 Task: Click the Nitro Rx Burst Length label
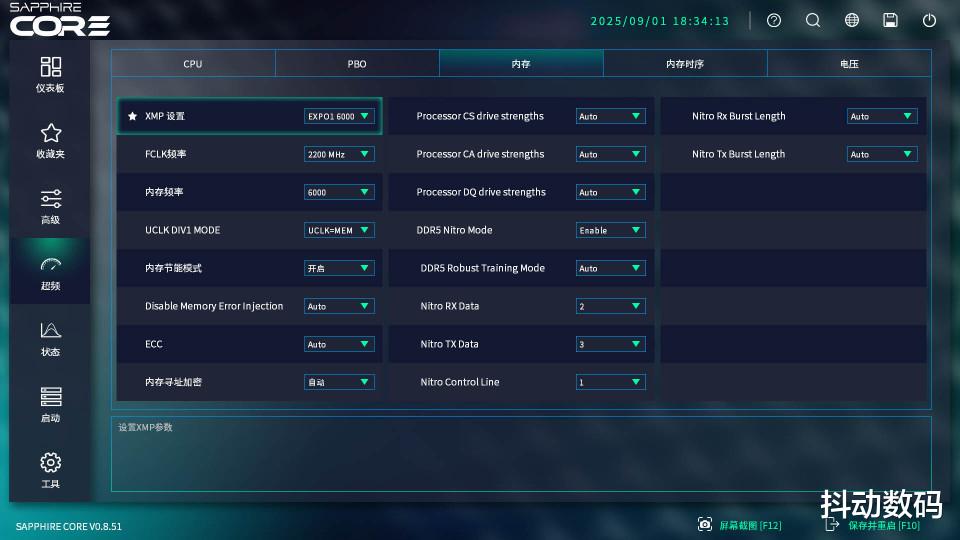pyautogui.click(x=738, y=116)
